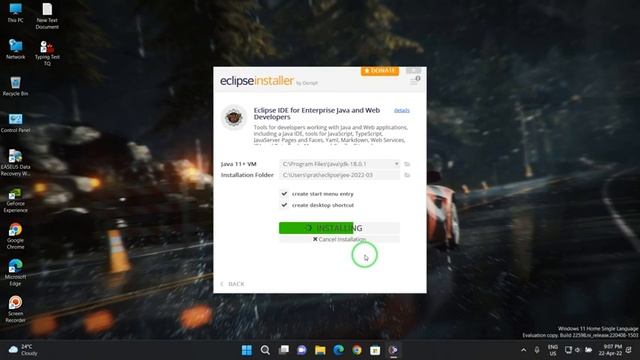Viewport: 640px width, 360px height.
Task: Click the microphone tray icon
Action: click(x=537, y=350)
